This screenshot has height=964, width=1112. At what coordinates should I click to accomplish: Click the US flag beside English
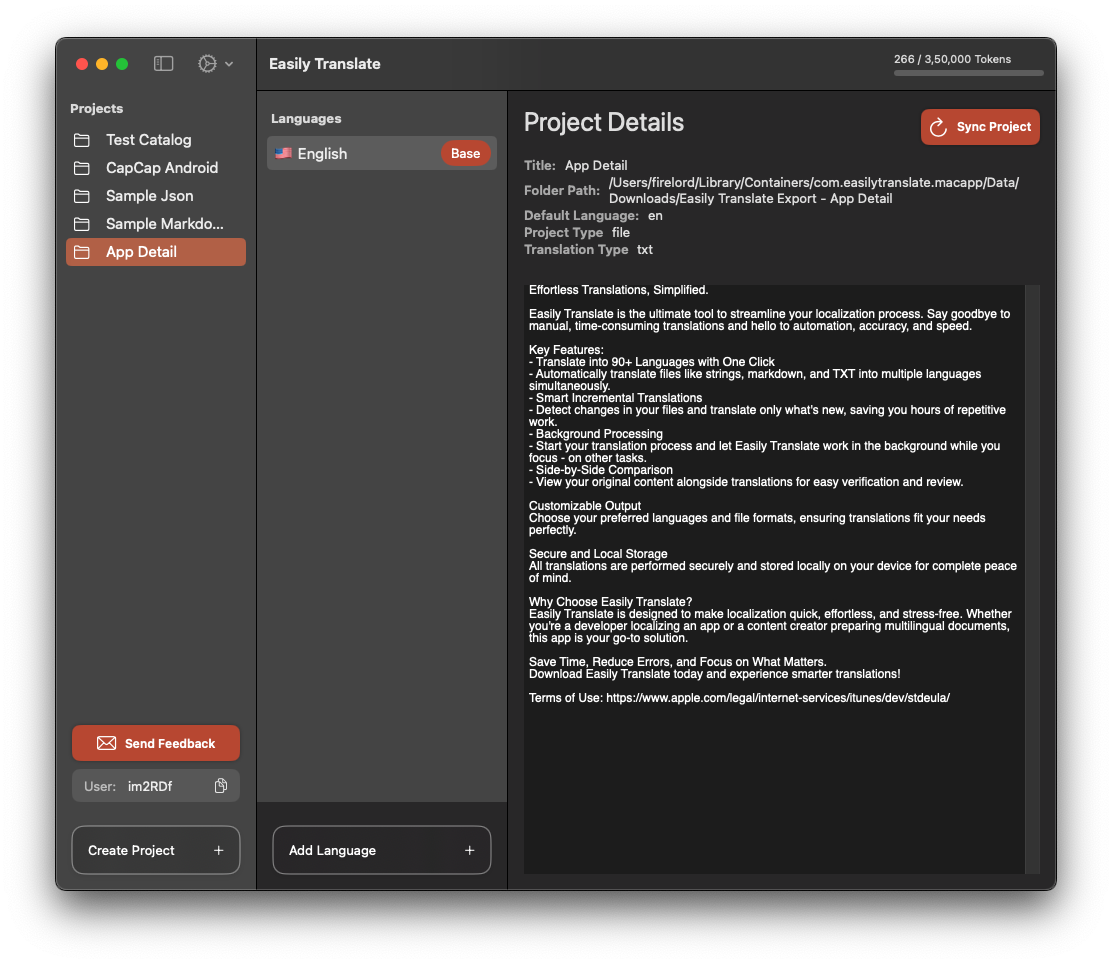283,153
